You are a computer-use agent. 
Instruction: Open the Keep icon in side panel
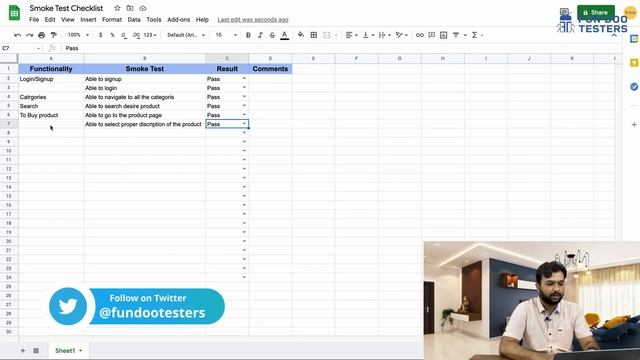click(634, 63)
